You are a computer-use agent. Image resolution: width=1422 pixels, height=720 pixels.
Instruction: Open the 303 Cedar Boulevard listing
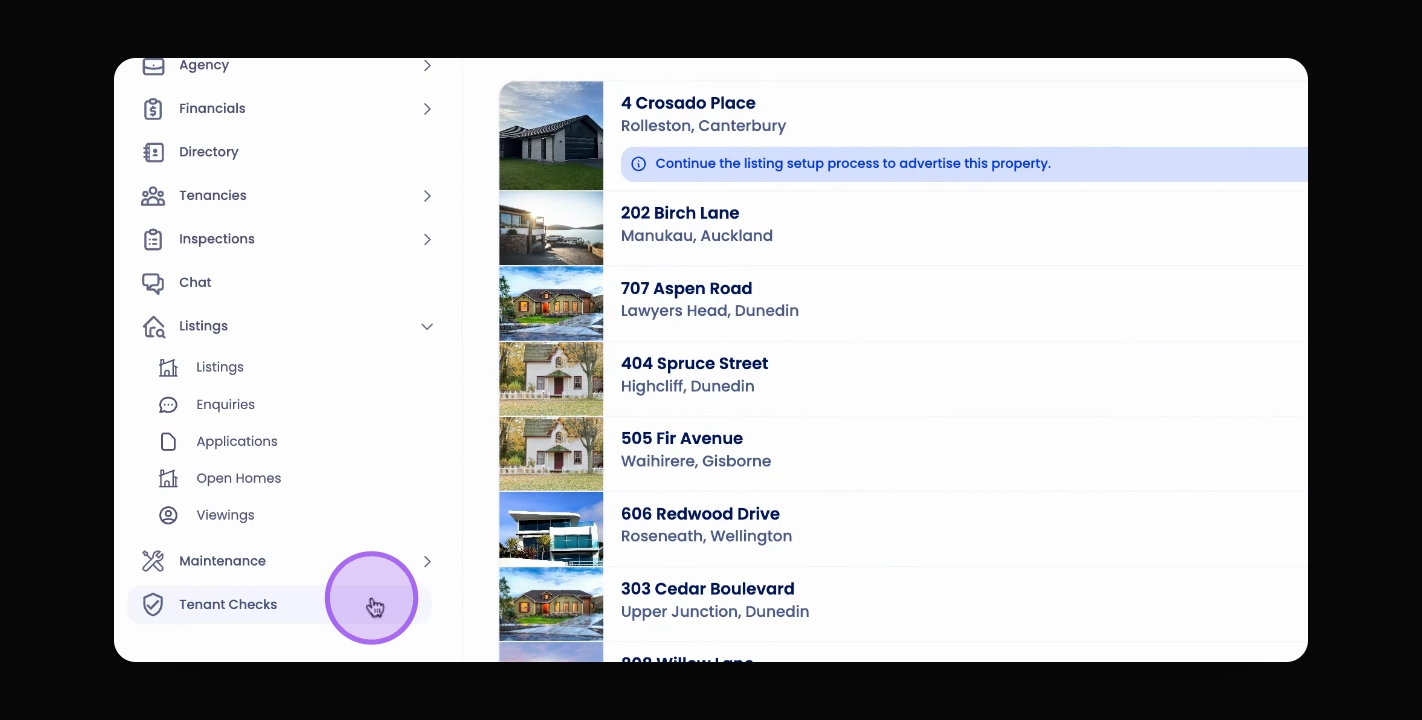click(707, 589)
